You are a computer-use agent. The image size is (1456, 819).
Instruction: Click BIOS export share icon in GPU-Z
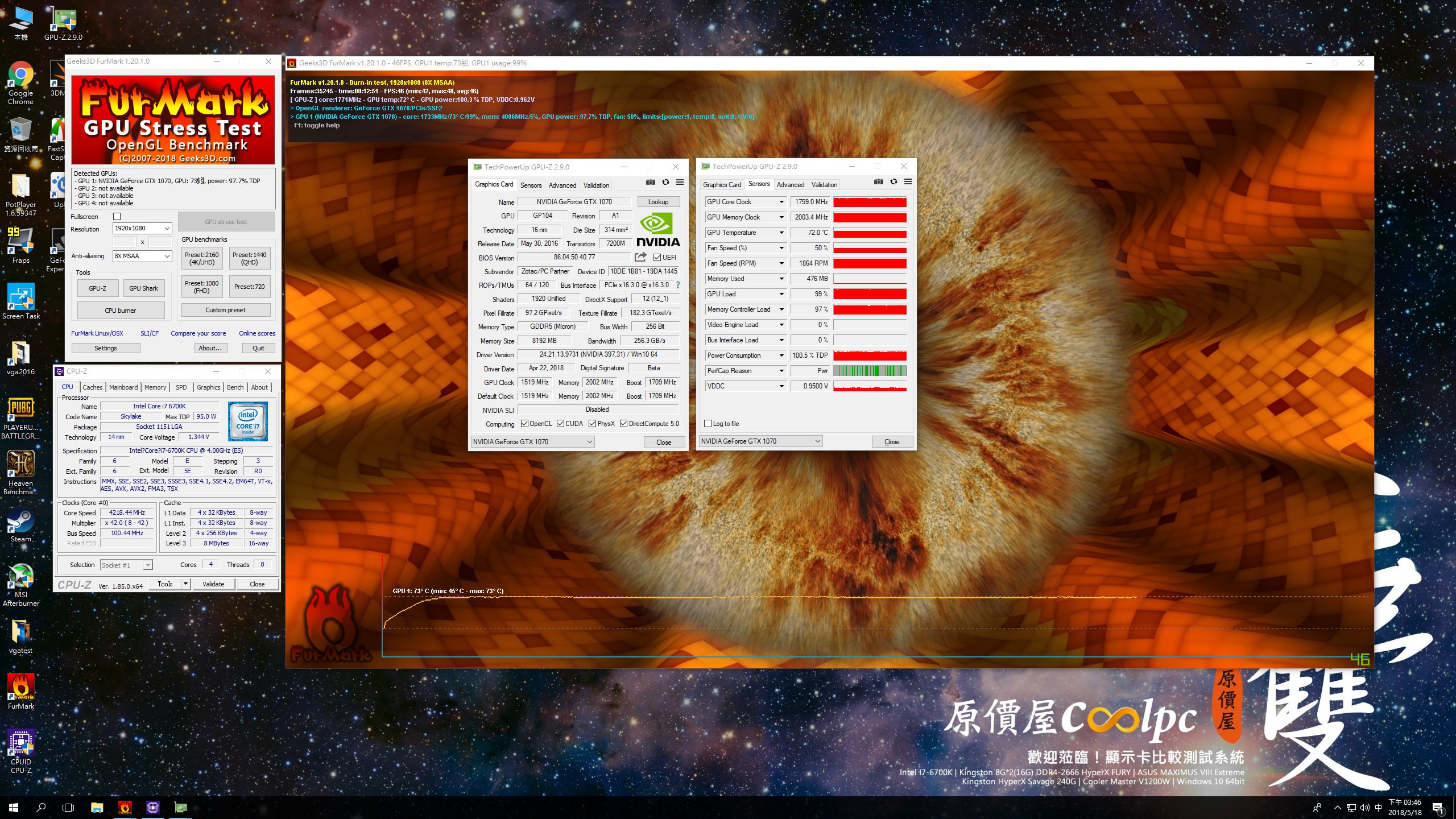point(641,257)
